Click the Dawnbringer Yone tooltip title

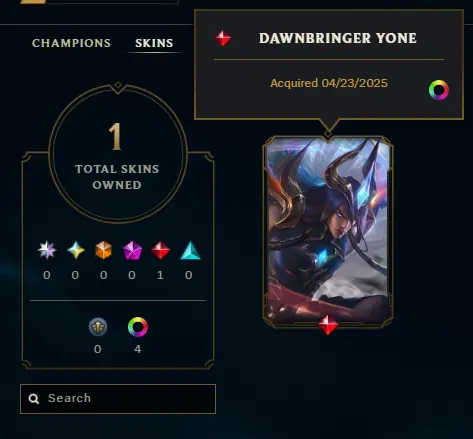338,38
